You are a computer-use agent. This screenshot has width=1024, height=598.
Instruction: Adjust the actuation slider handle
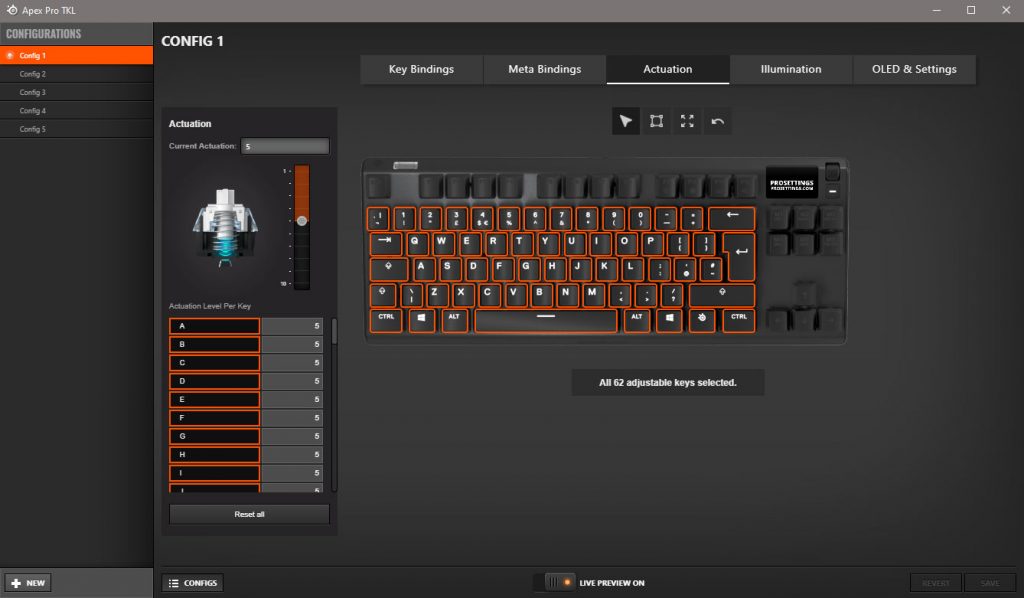click(302, 221)
